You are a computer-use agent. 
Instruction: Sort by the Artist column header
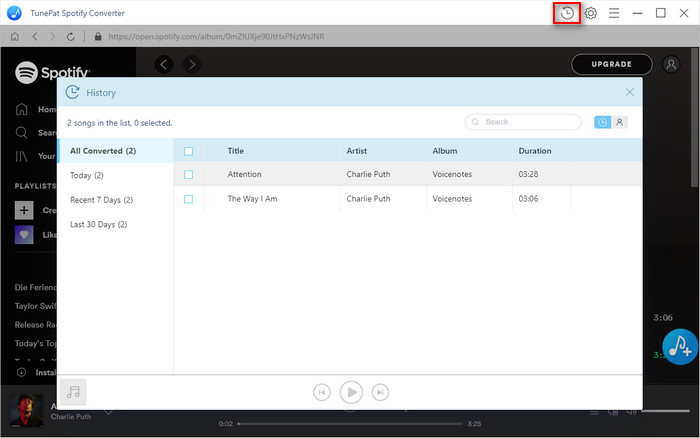[356, 151]
